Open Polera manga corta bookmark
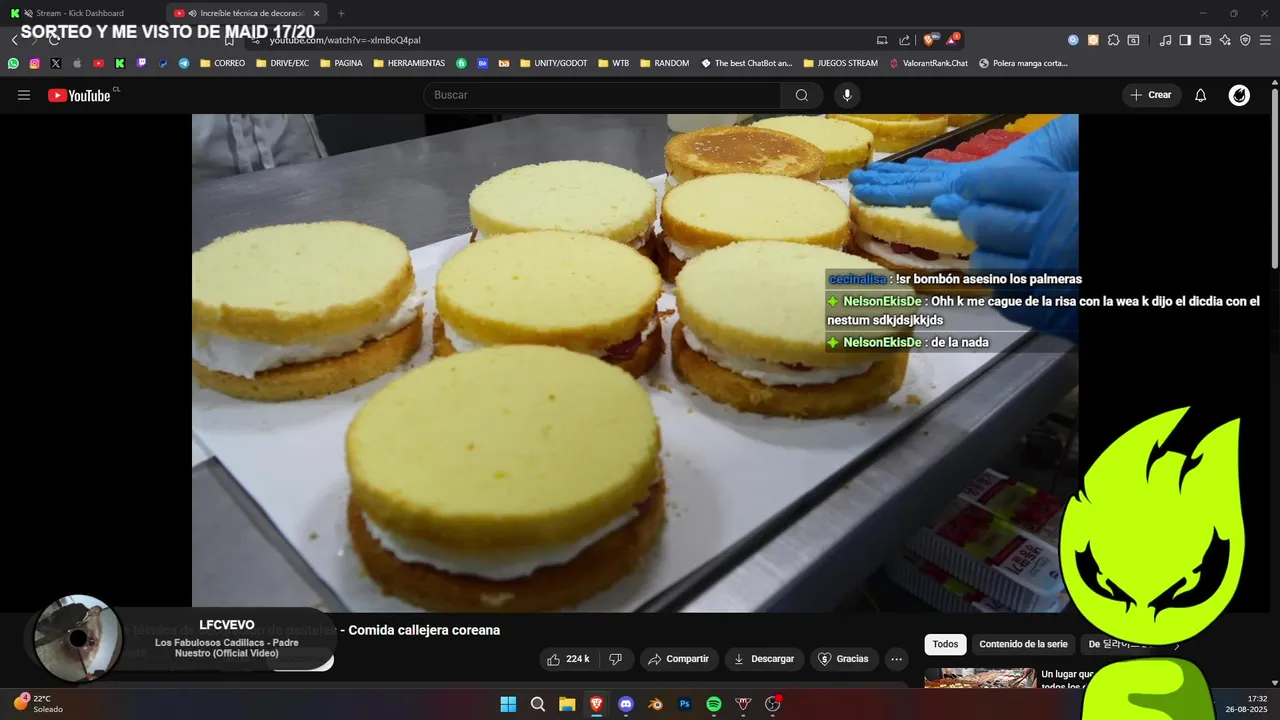The height and width of the screenshot is (720, 1280). coord(1023,63)
